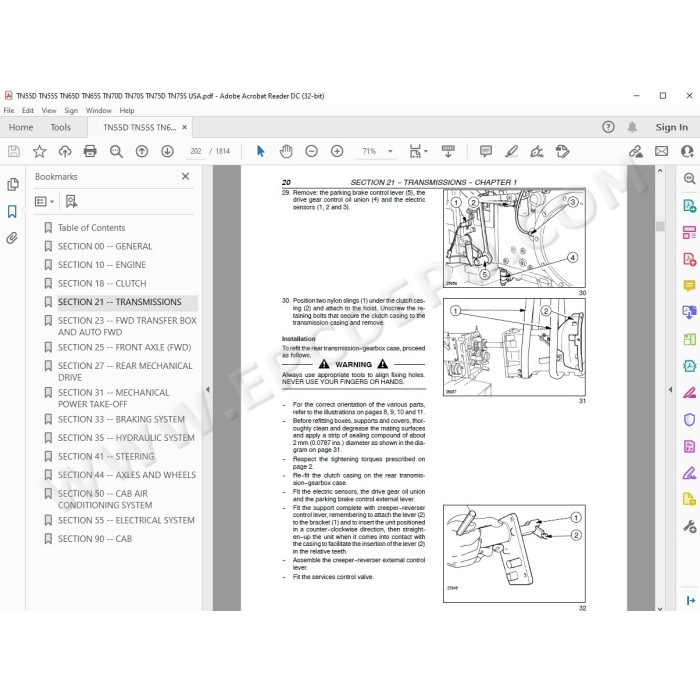Zoom out with the minus button
This screenshot has height=700, width=700.
pyautogui.click(x=311, y=151)
